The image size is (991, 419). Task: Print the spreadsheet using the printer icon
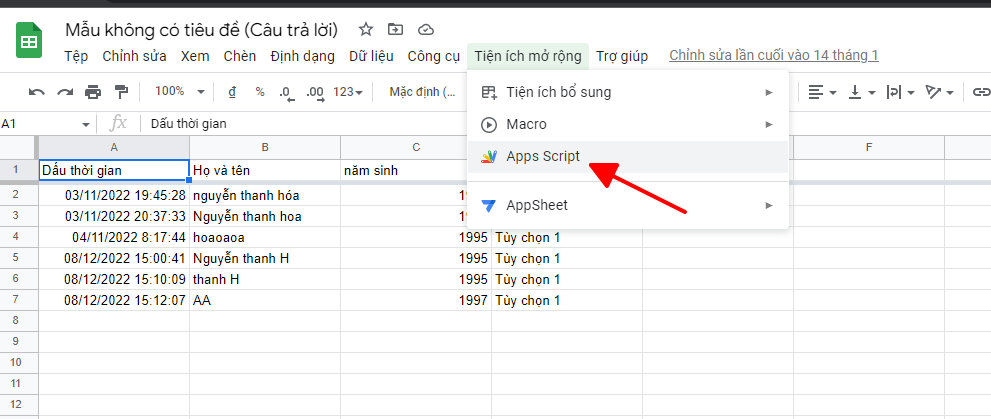93,92
